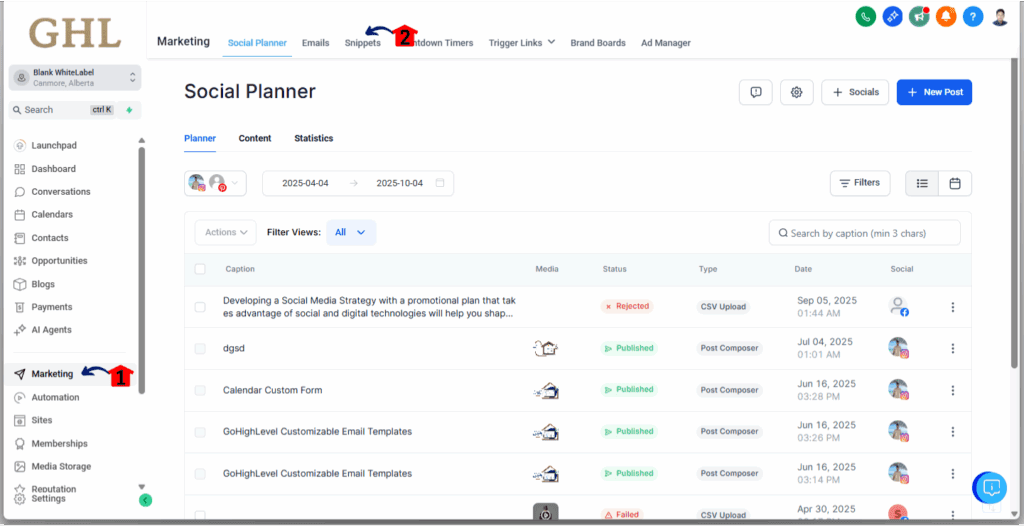Open the Snippets tab
Viewport: 1024px width, 526px height.
click(362, 43)
